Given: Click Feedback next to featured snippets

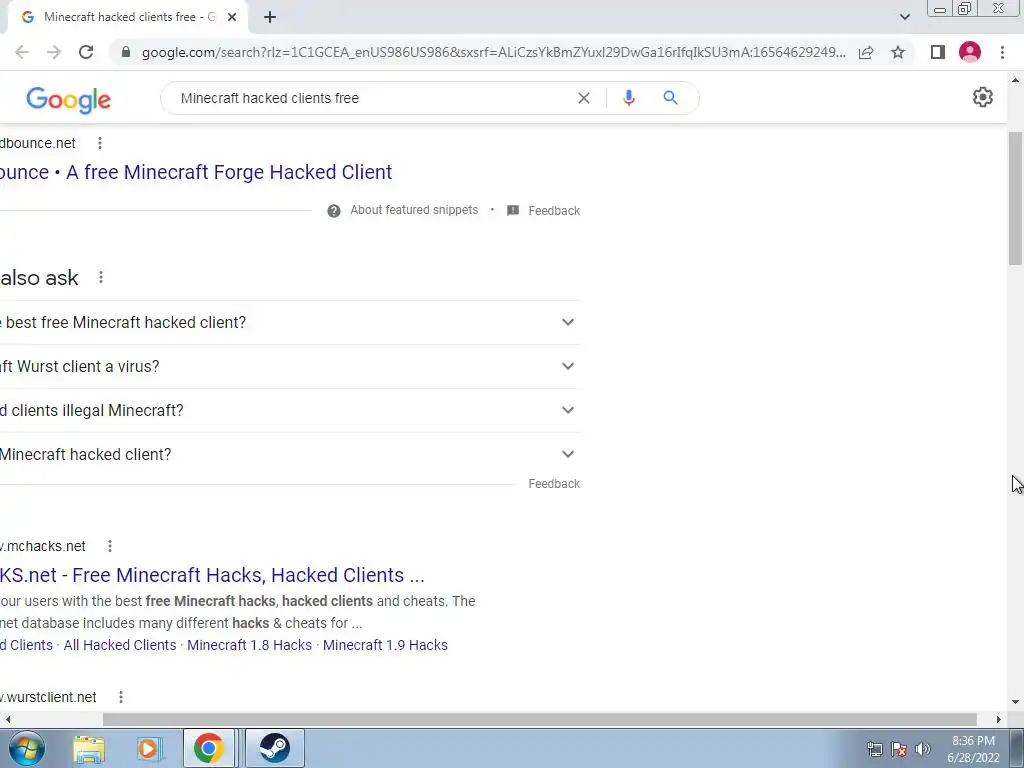Looking at the screenshot, I should 554,211.
